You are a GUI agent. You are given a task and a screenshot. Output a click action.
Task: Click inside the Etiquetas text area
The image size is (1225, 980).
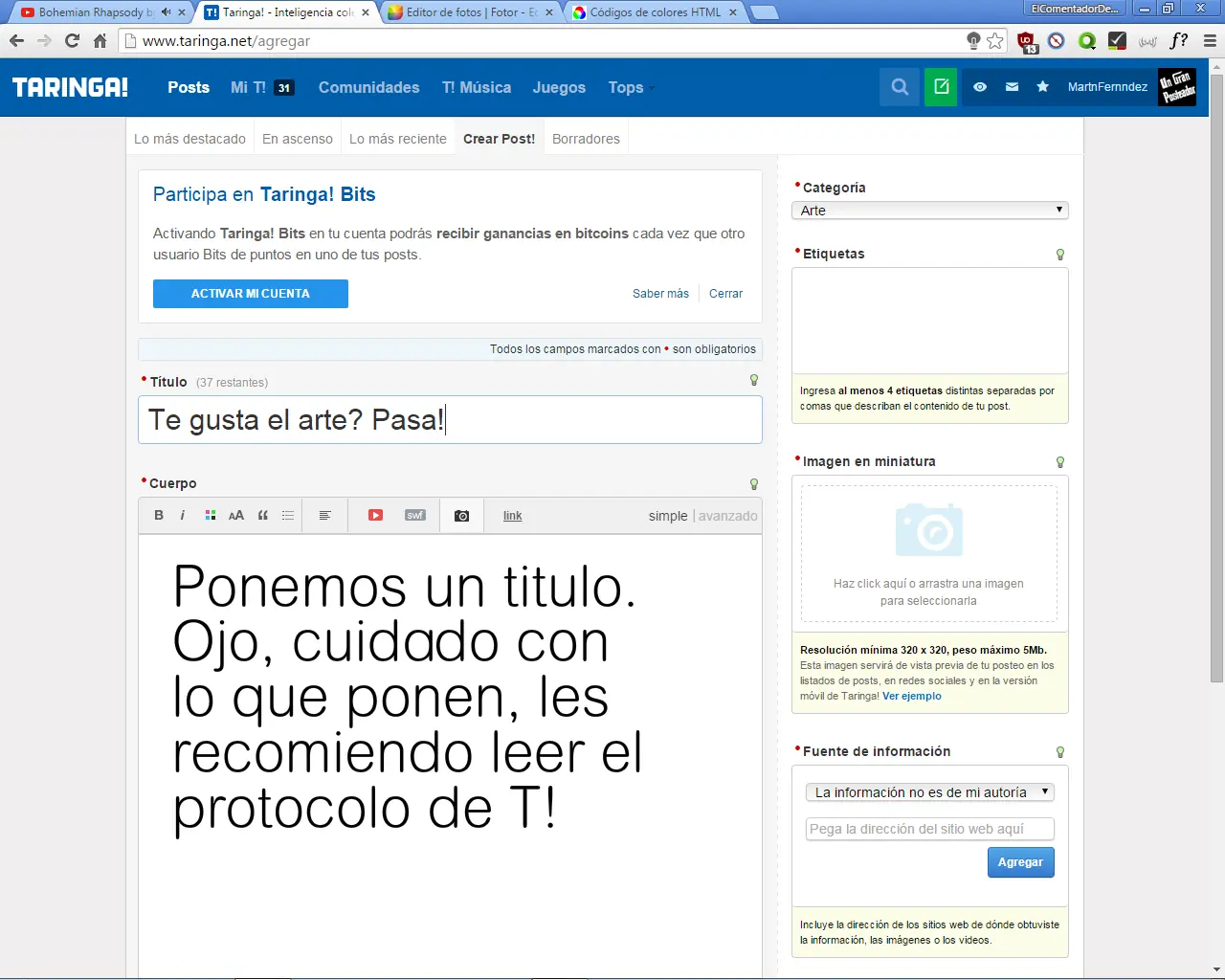point(930,320)
